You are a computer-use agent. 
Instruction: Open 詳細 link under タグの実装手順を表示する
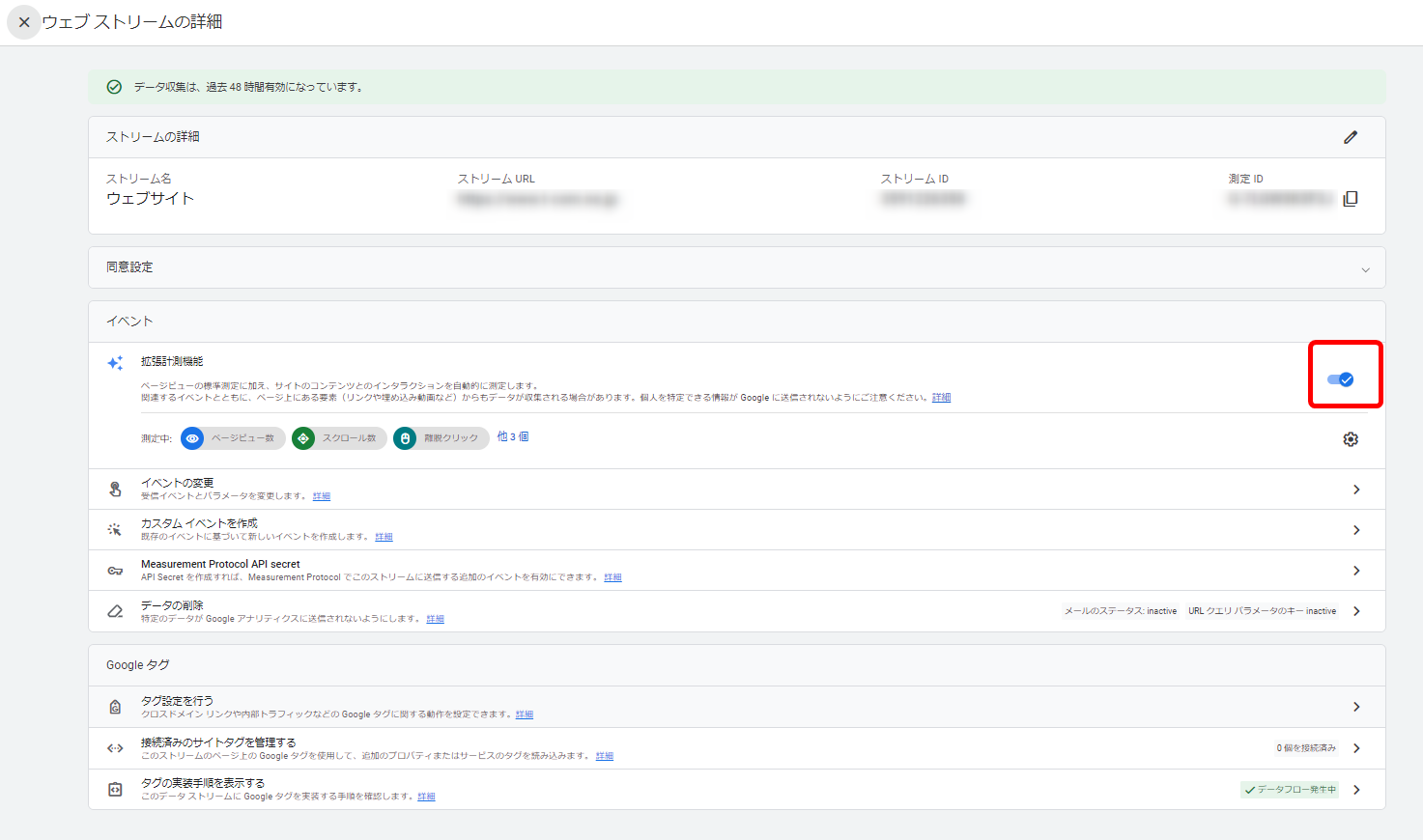(x=426, y=797)
